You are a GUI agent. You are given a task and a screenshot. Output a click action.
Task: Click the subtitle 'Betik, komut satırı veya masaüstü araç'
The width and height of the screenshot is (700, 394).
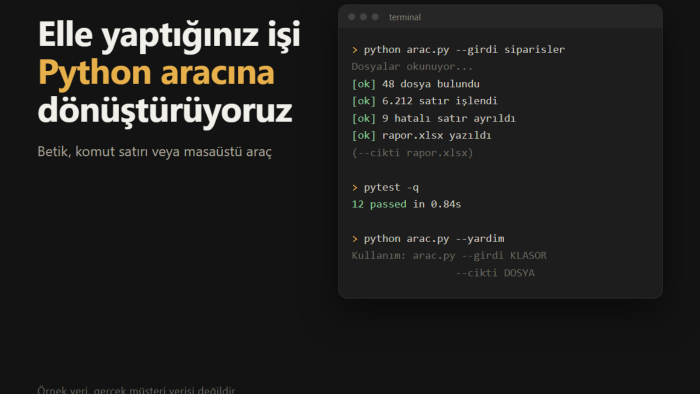(154, 152)
